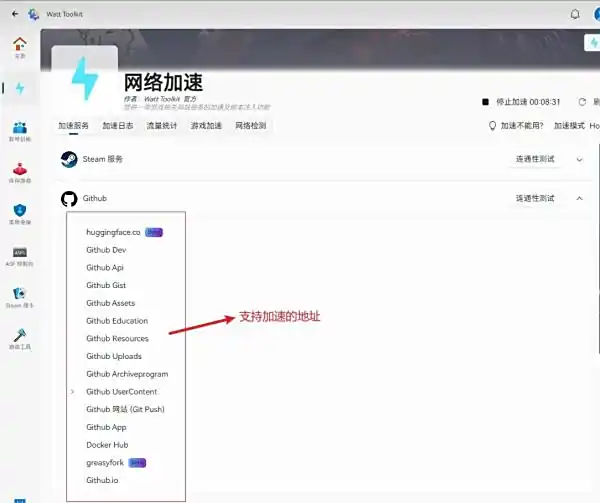Click the Watt Toolkit logo in title bar
The height and width of the screenshot is (503, 600).
[33, 15]
